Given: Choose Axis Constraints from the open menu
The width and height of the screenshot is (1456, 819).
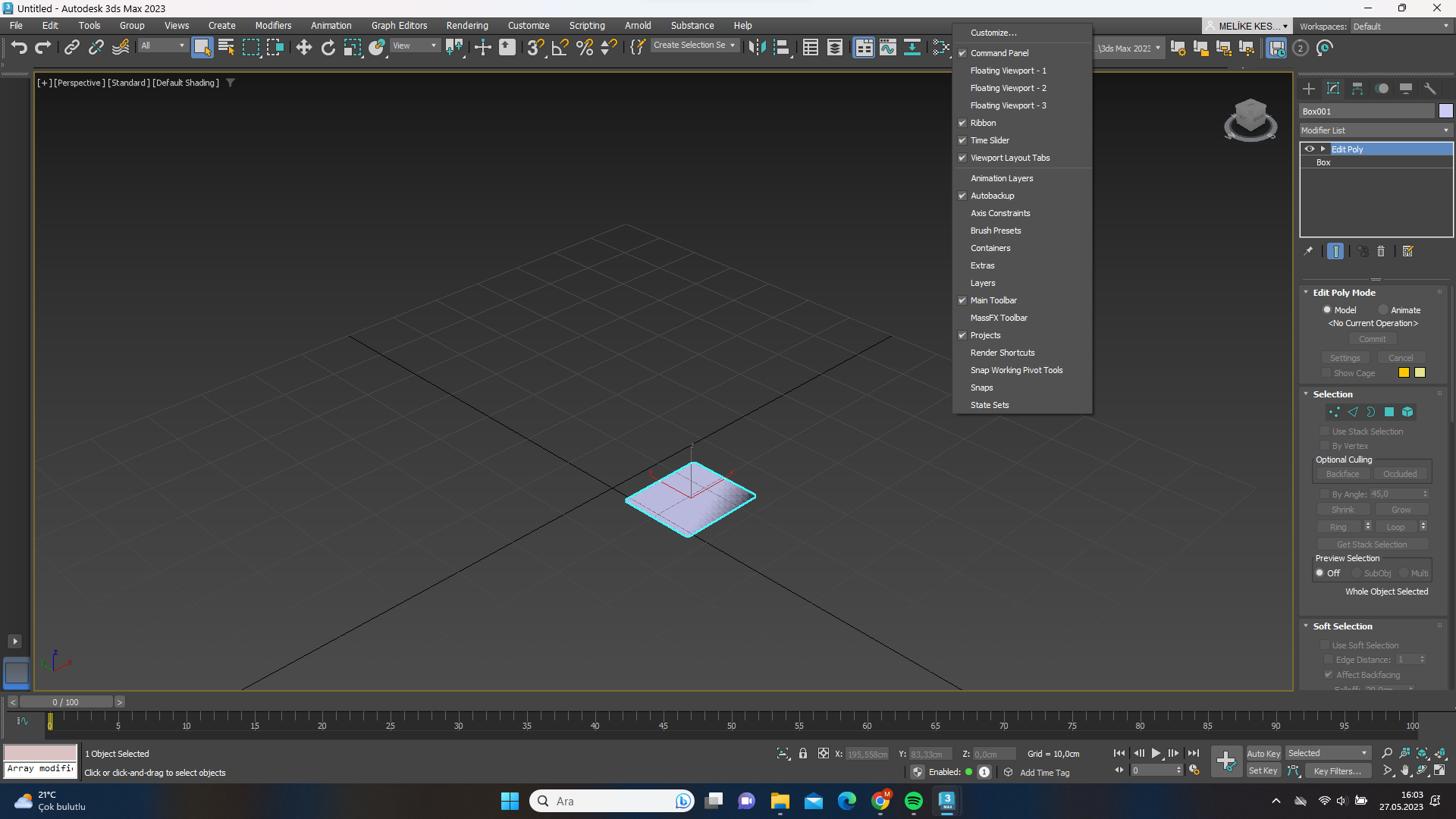Looking at the screenshot, I should [999, 213].
